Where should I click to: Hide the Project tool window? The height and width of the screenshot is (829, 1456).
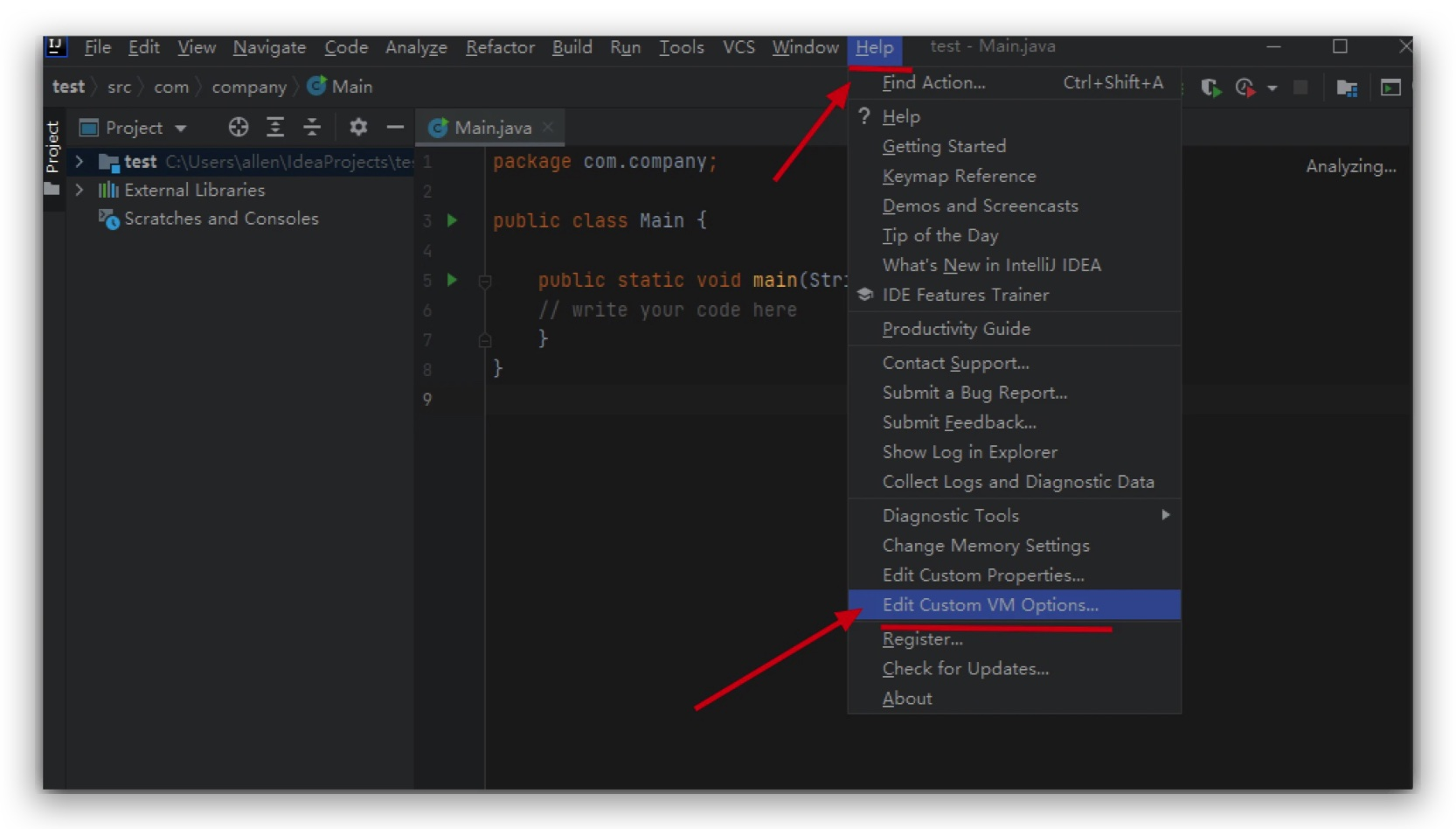[395, 128]
